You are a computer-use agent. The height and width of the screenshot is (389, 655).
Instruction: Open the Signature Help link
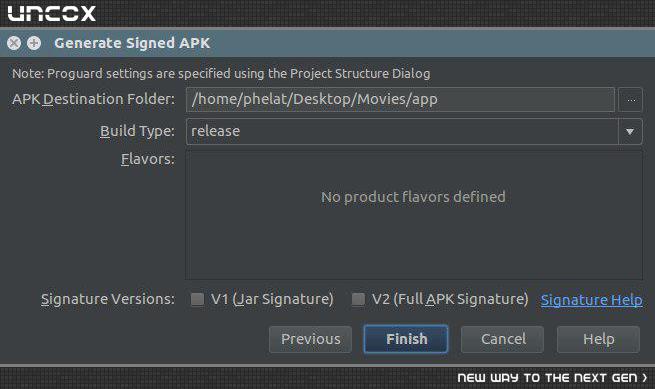click(x=592, y=300)
